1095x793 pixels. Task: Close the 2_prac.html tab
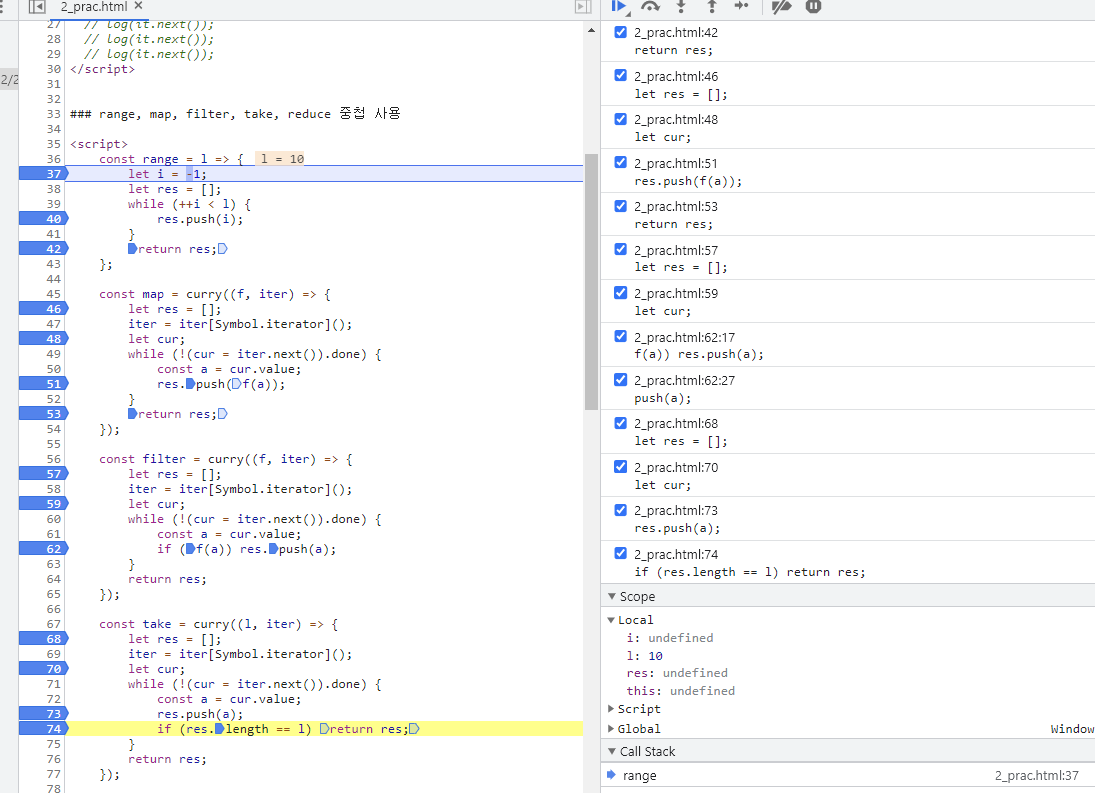138,6
